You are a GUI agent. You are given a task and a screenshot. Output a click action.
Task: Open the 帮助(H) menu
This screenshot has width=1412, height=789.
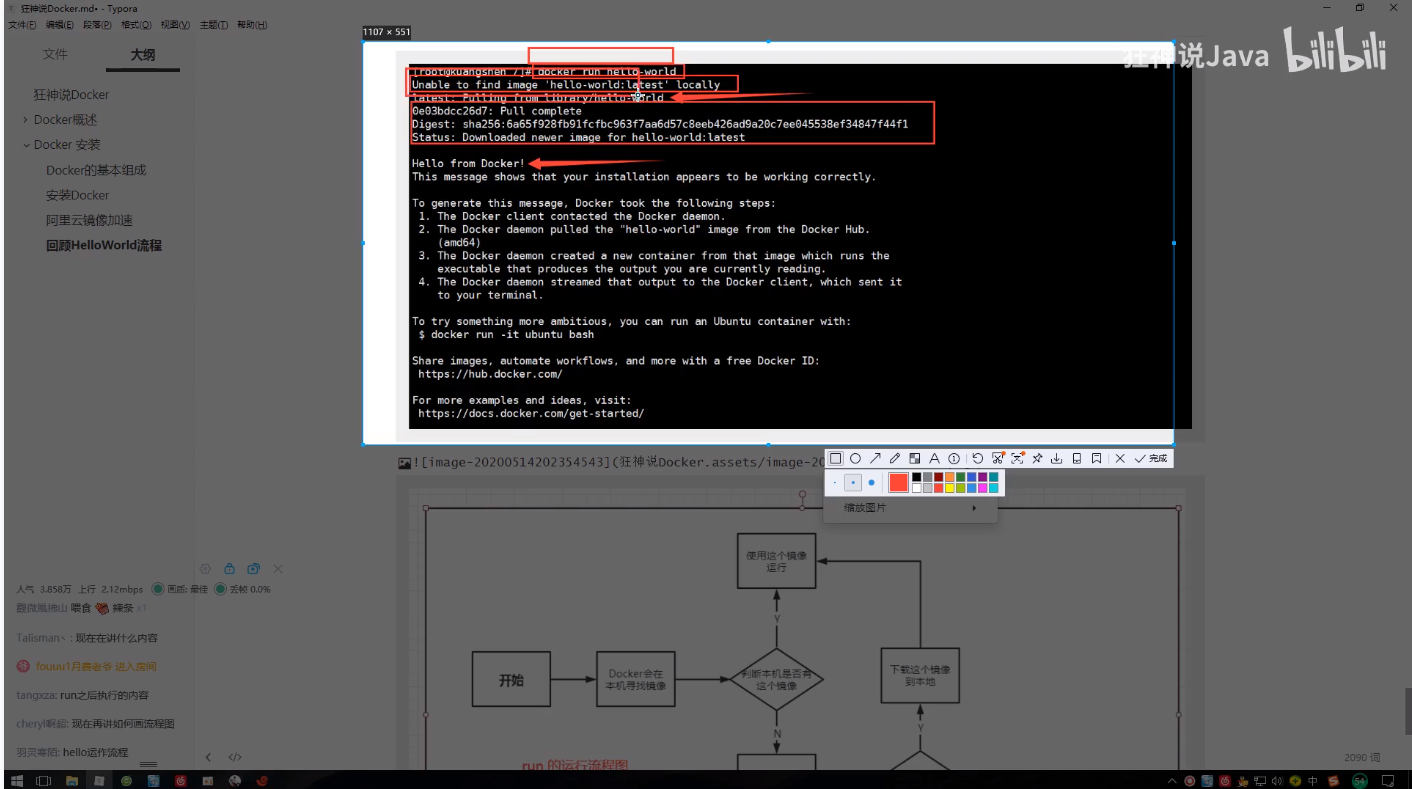252,25
